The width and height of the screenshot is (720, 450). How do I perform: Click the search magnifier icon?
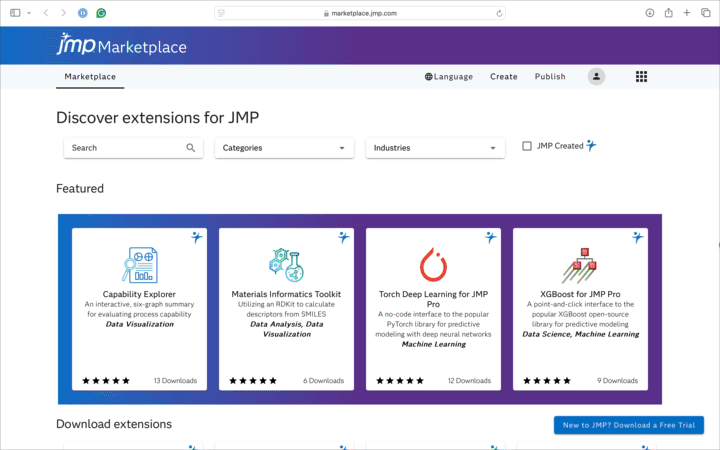(x=191, y=148)
